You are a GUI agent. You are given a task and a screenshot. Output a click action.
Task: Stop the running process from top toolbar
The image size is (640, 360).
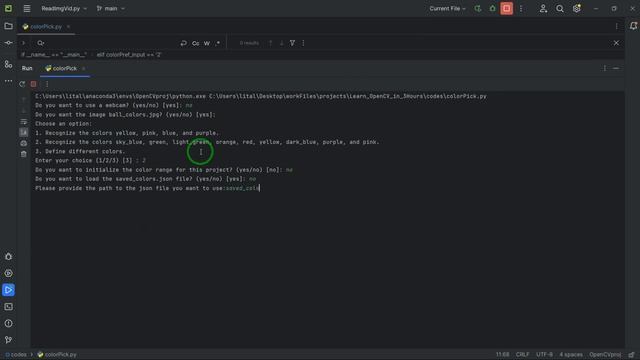click(507, 9)
